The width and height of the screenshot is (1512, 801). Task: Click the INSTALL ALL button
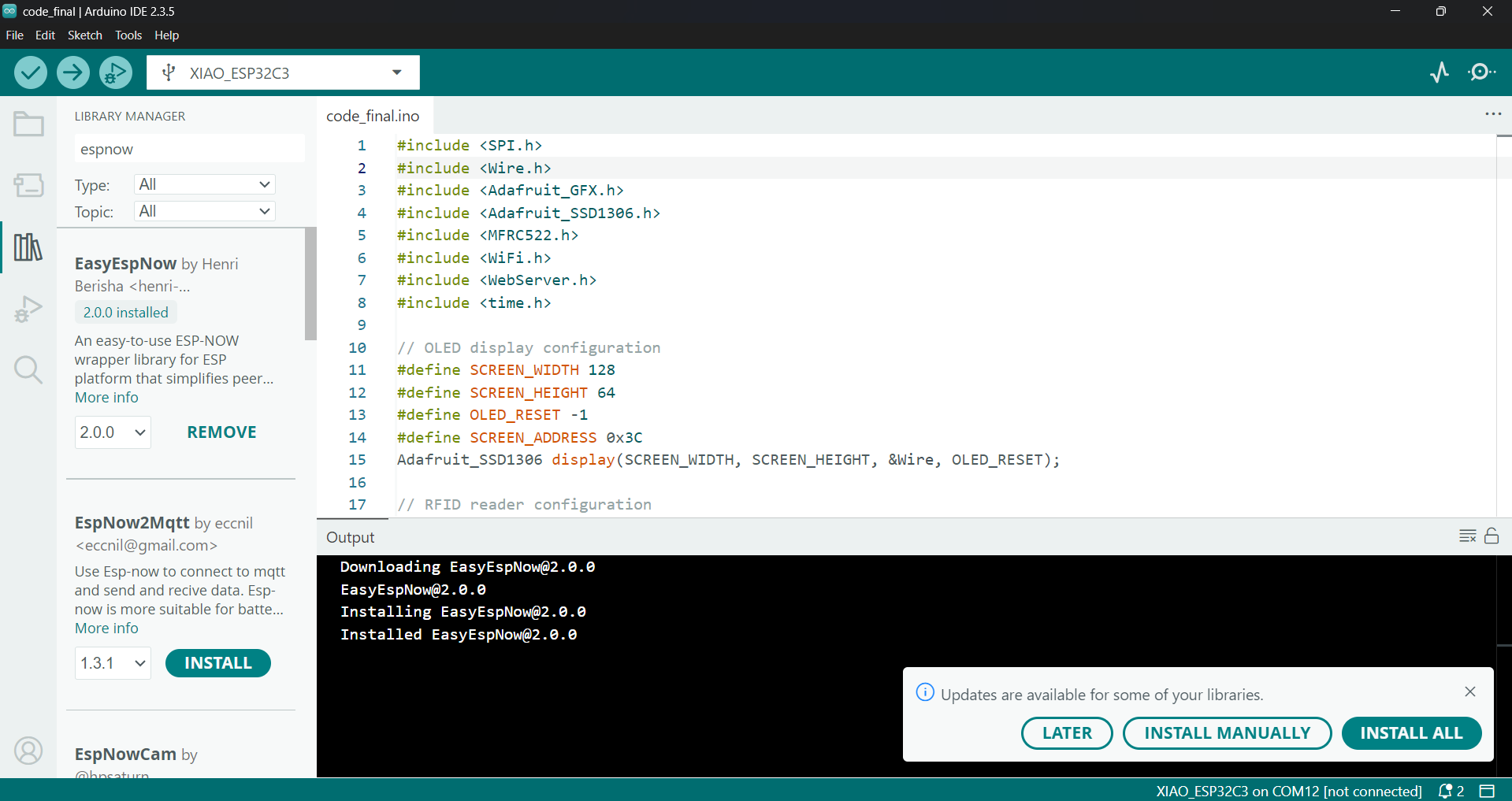1411,733
